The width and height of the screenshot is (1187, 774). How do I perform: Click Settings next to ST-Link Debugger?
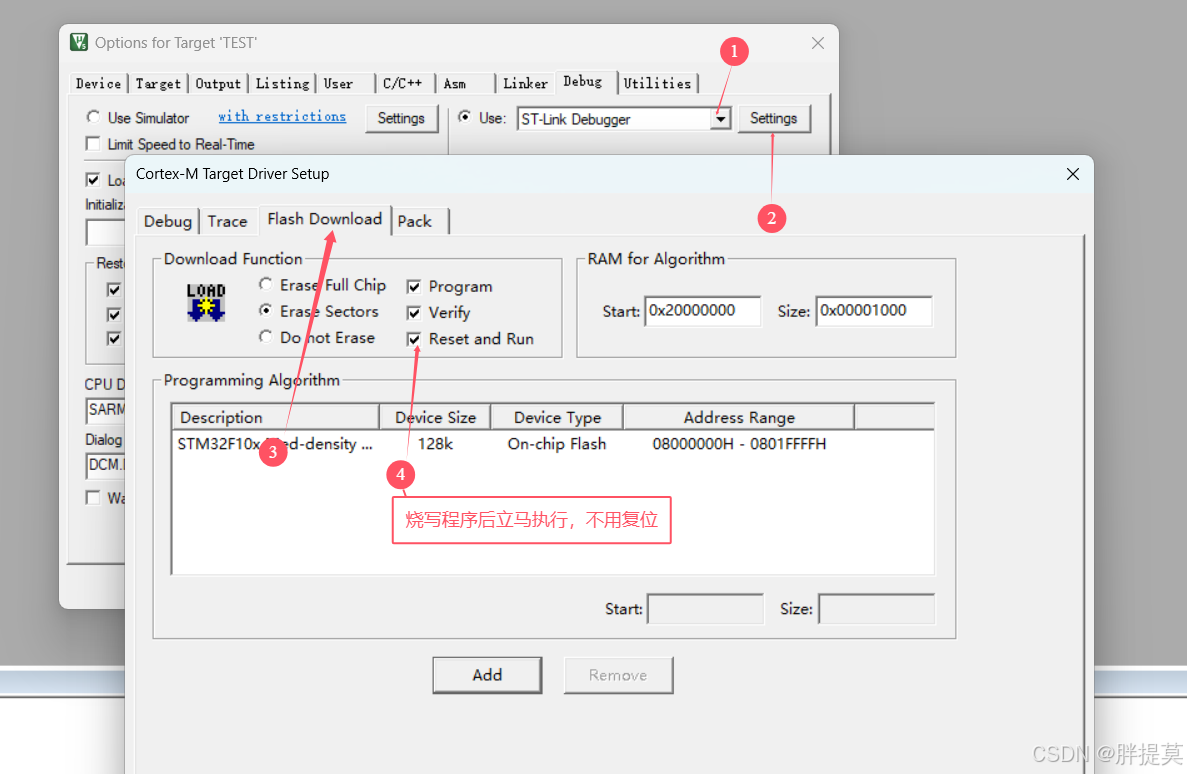tap(773, 118)
